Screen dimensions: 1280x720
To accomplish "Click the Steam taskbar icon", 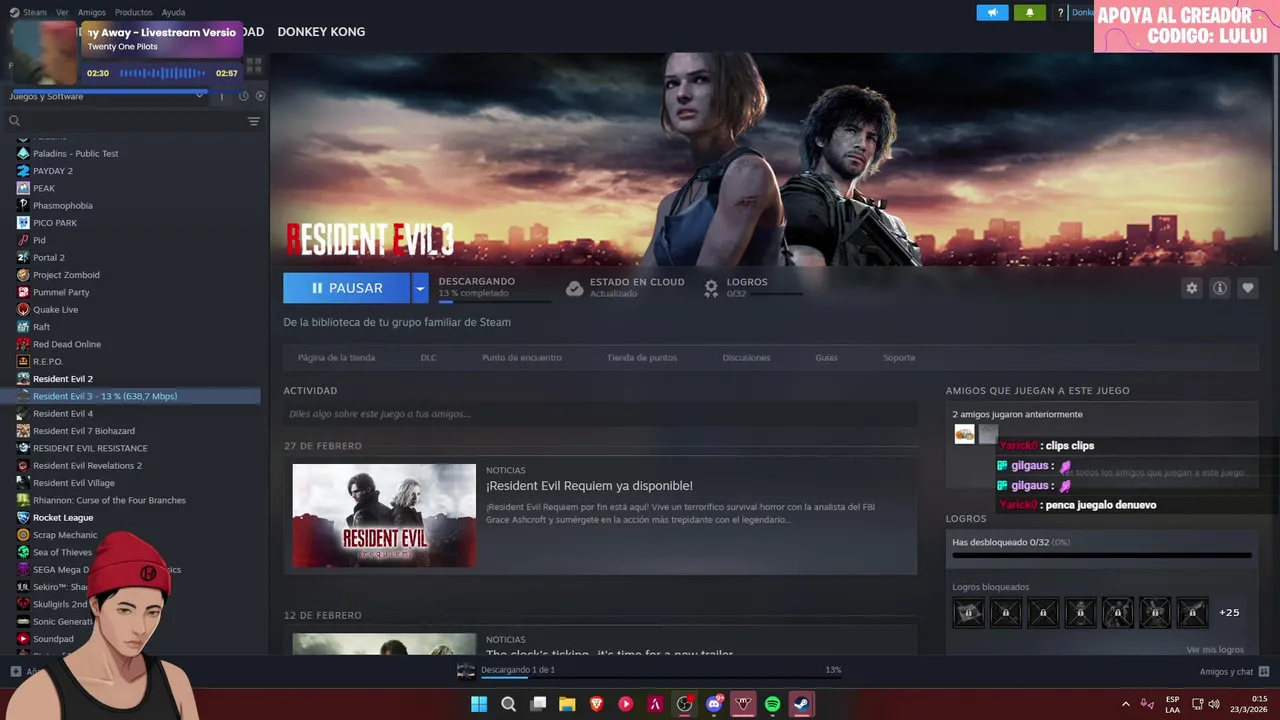I will click(801, 704).
